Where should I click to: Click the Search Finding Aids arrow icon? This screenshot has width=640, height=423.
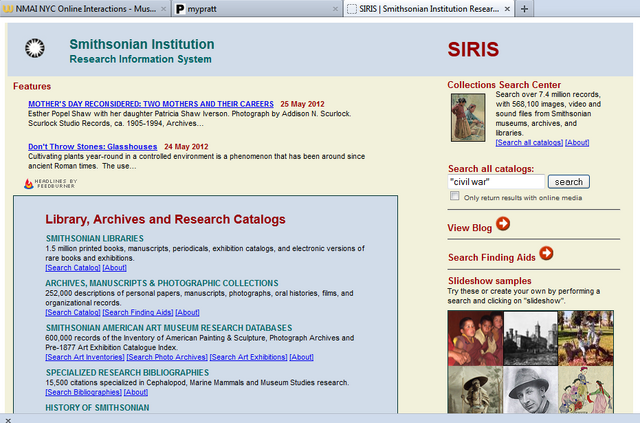click(x=546, y=253)
